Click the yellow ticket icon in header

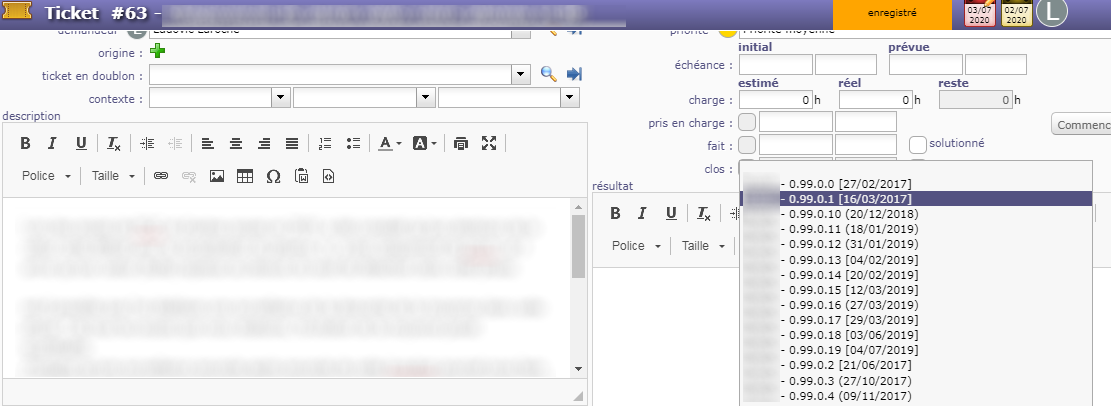(18, 12)
